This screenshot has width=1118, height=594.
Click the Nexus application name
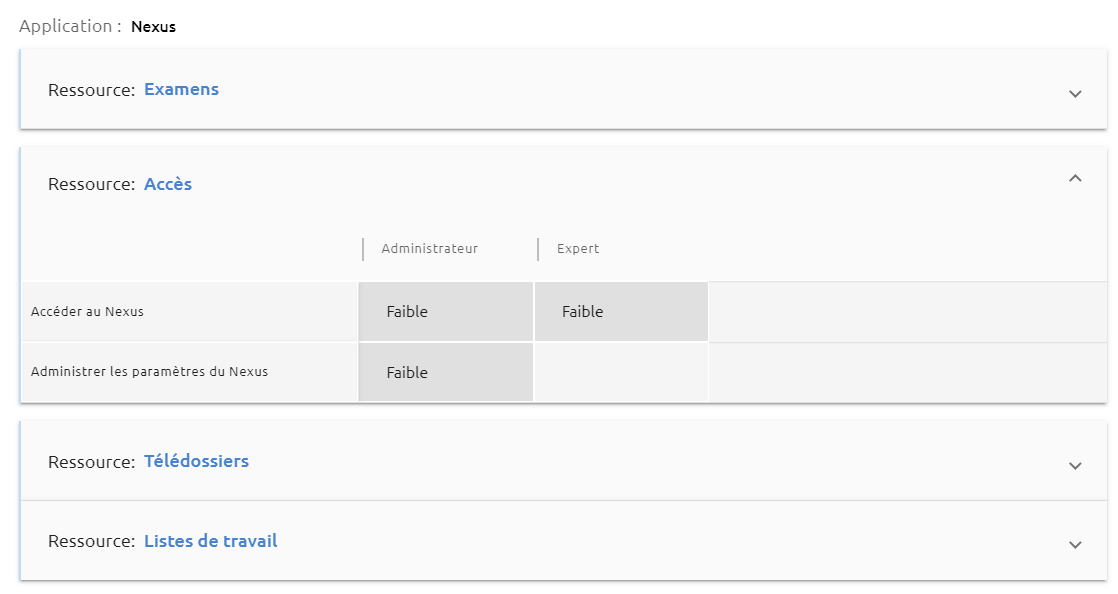(x=153, y=27)
